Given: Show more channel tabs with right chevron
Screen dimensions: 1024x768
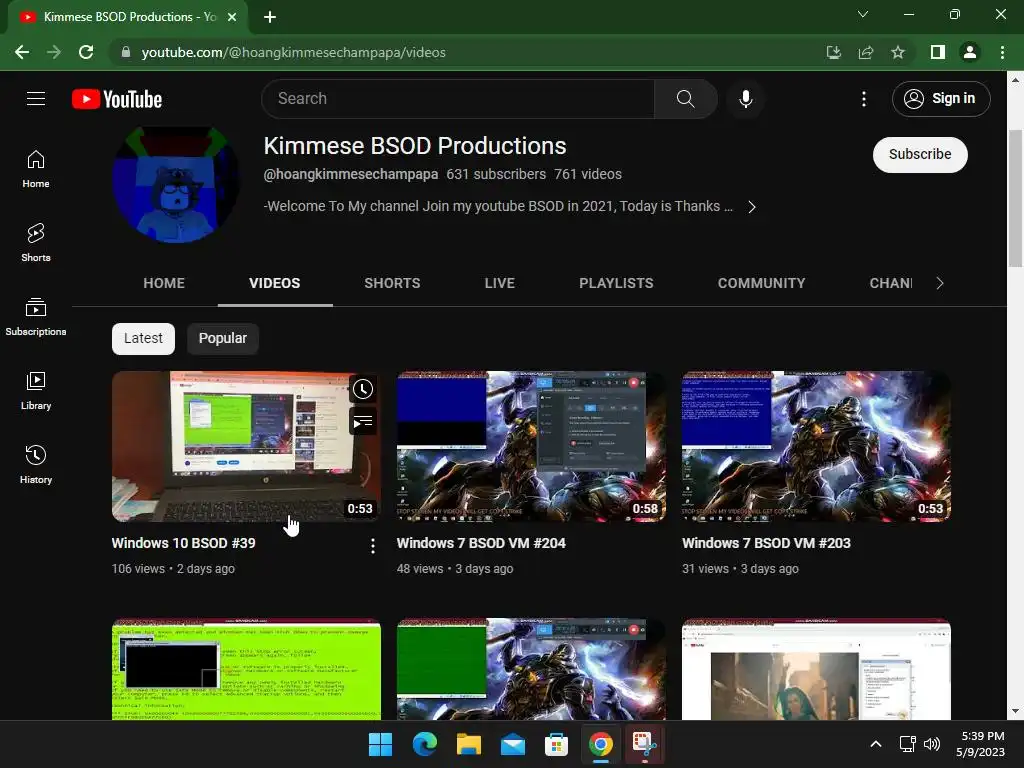Looking at the screenshot, I should tap(939, 283).
